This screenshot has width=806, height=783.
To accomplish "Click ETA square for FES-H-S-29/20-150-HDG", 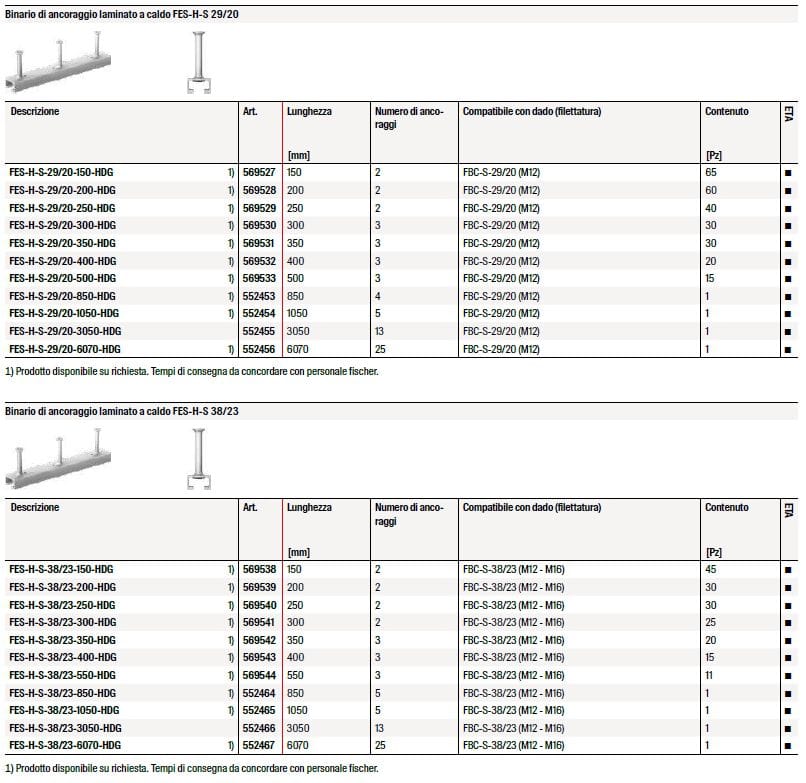I will [788, 173].
